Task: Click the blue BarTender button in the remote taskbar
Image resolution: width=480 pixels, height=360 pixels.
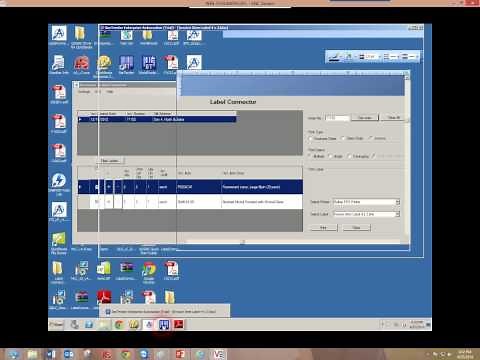Action: point(164,324)
